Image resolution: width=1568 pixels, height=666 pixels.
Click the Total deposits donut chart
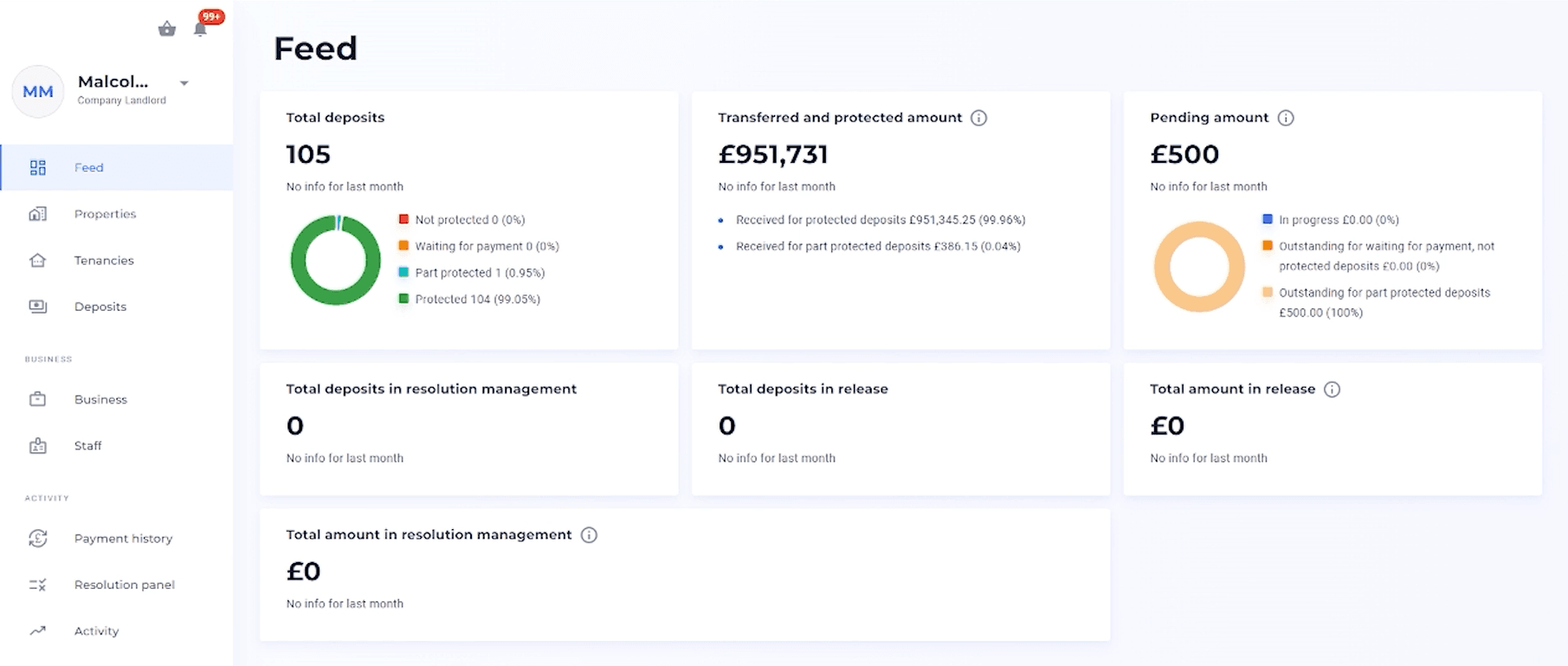(336, 260)
